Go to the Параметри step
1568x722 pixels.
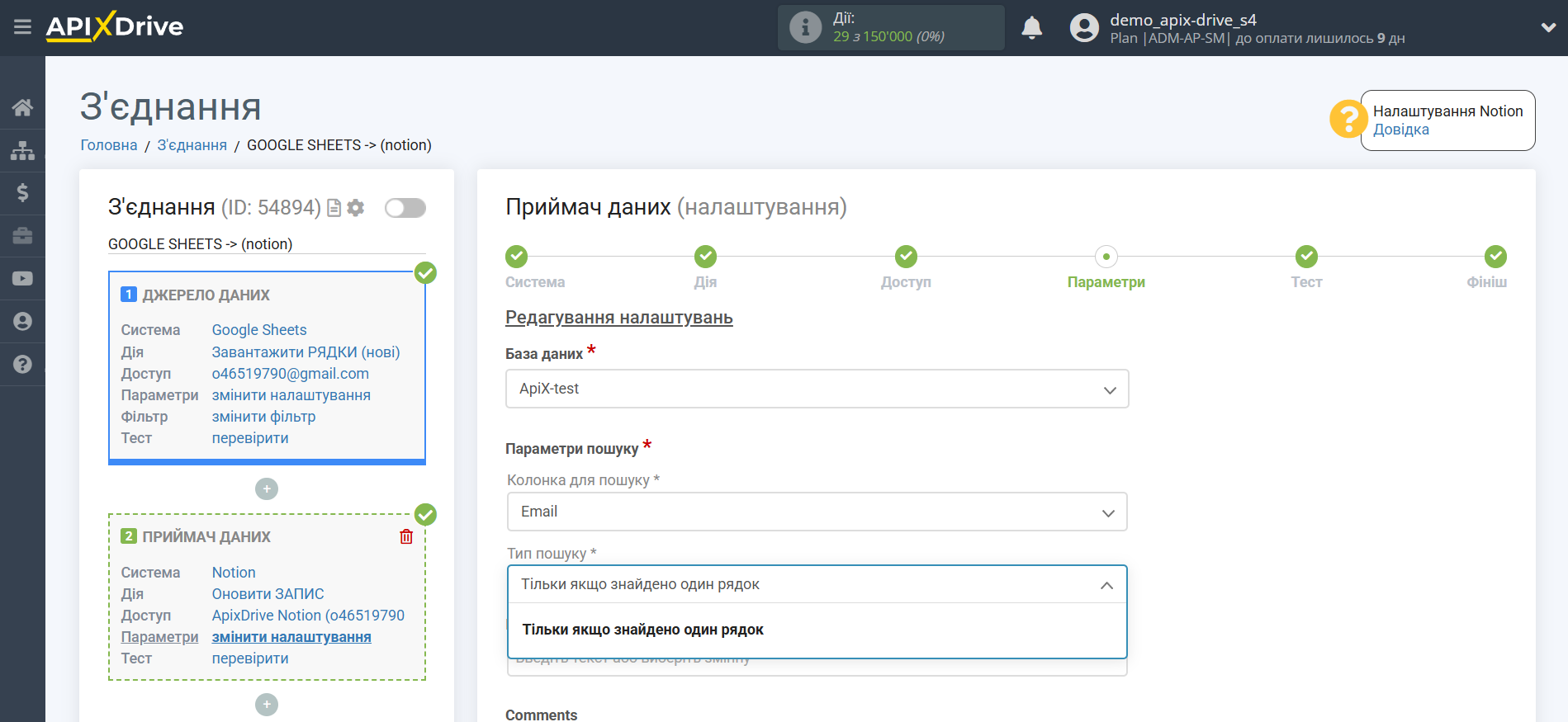pos(1106,257)
